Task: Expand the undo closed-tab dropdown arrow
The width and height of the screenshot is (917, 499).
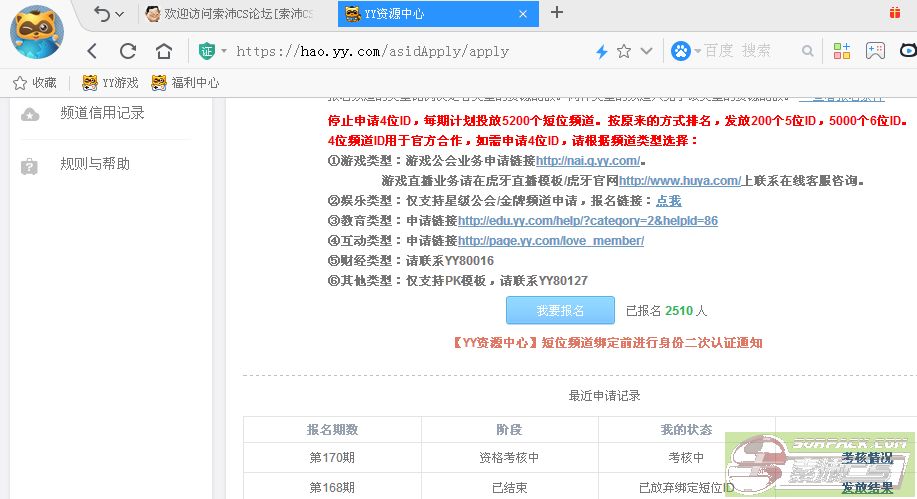Action: pos(120,14)
